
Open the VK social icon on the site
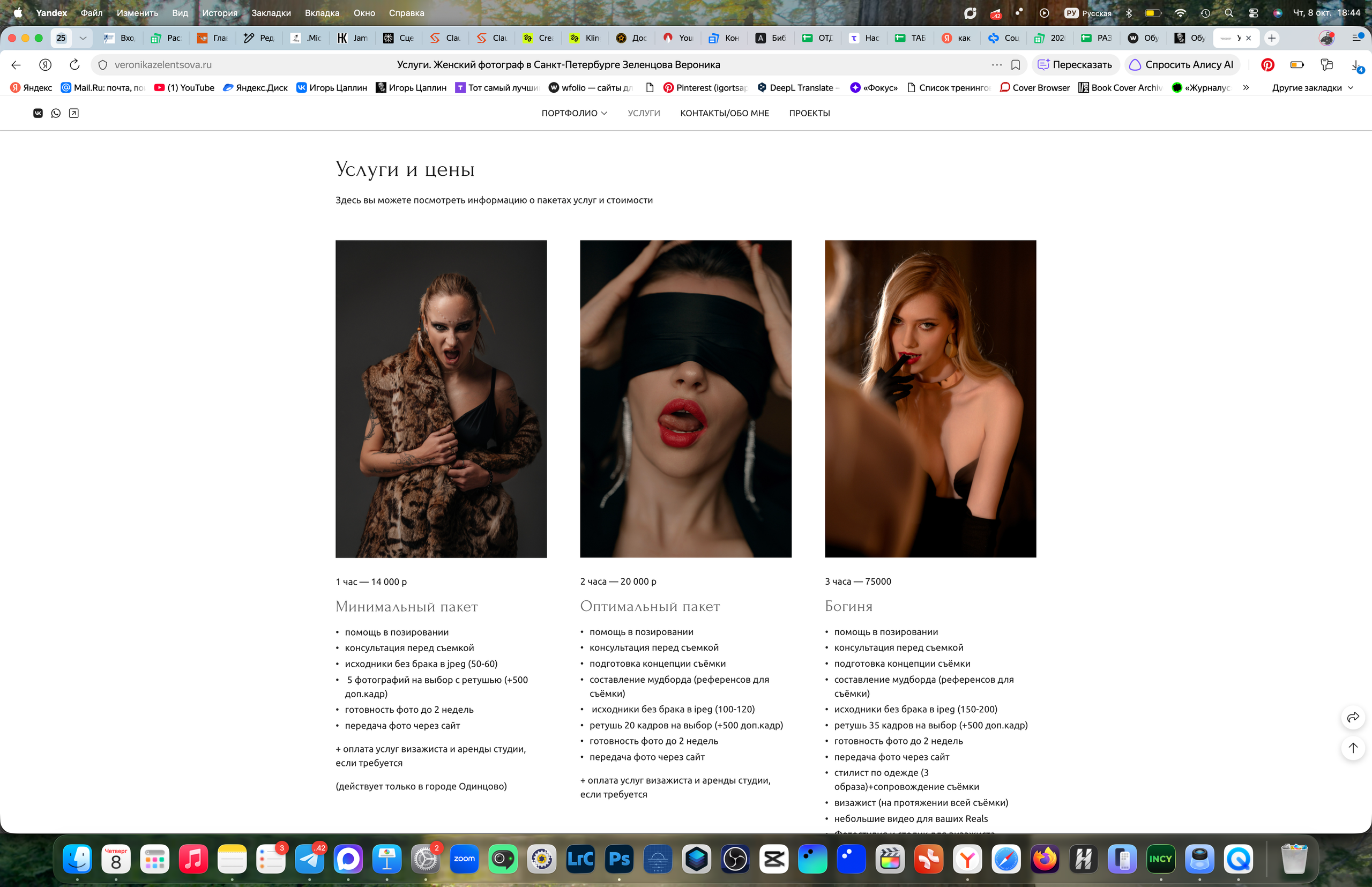38,113
